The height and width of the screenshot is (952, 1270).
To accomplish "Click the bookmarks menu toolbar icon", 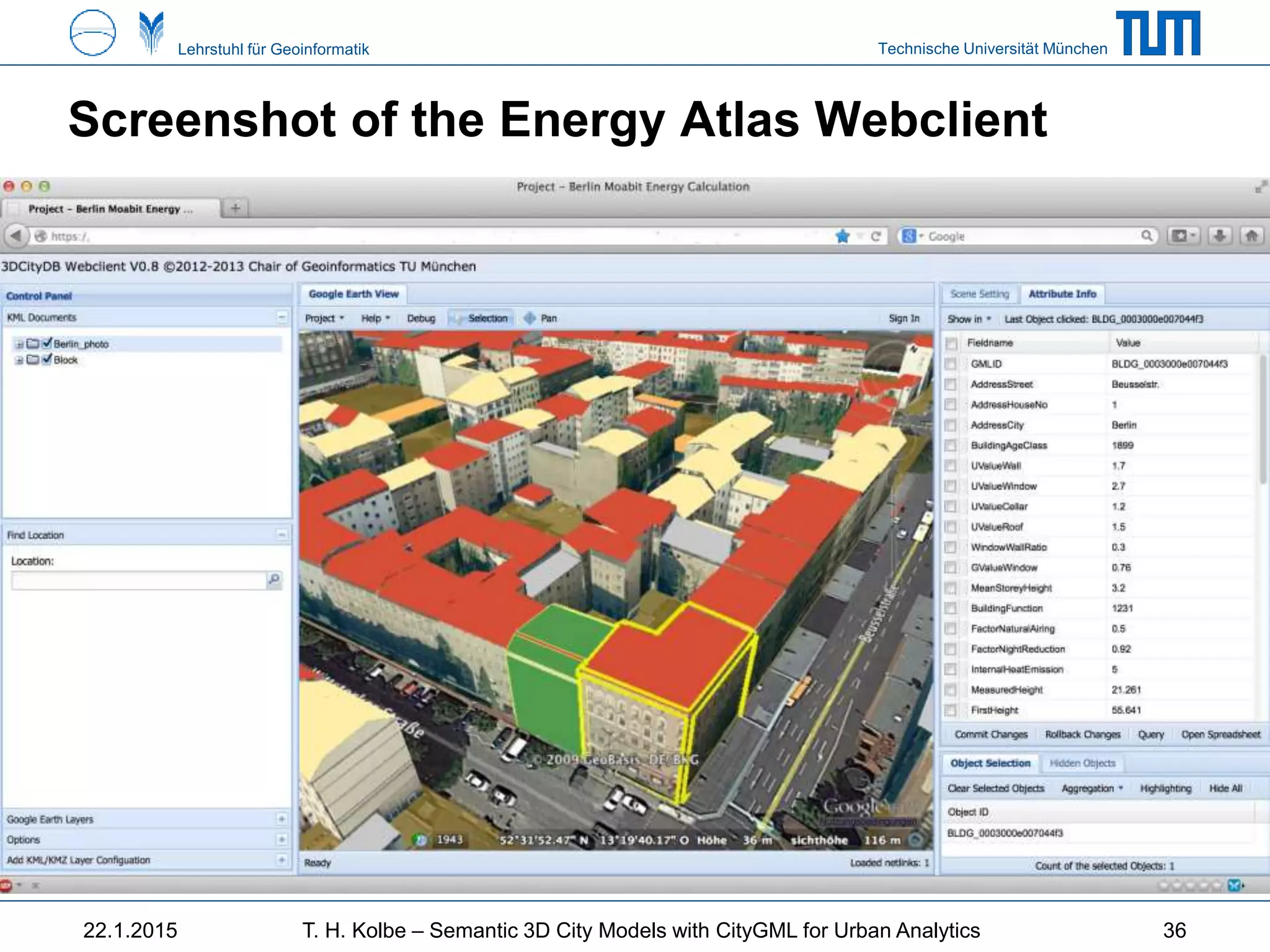I will click(1183, 236).
